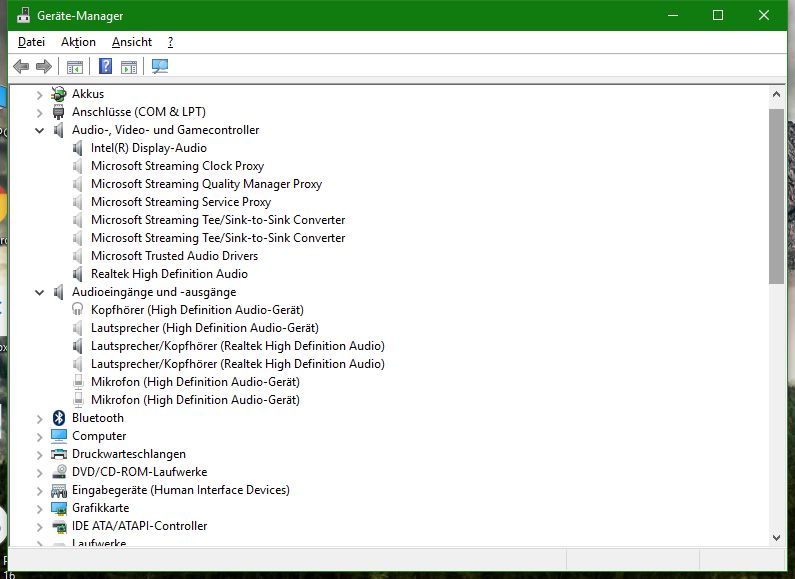Click the Audioeingänge und -ausgänge category icon
Image resolution: width=795 pixels, height=579 pixels.
coord(59,292)
